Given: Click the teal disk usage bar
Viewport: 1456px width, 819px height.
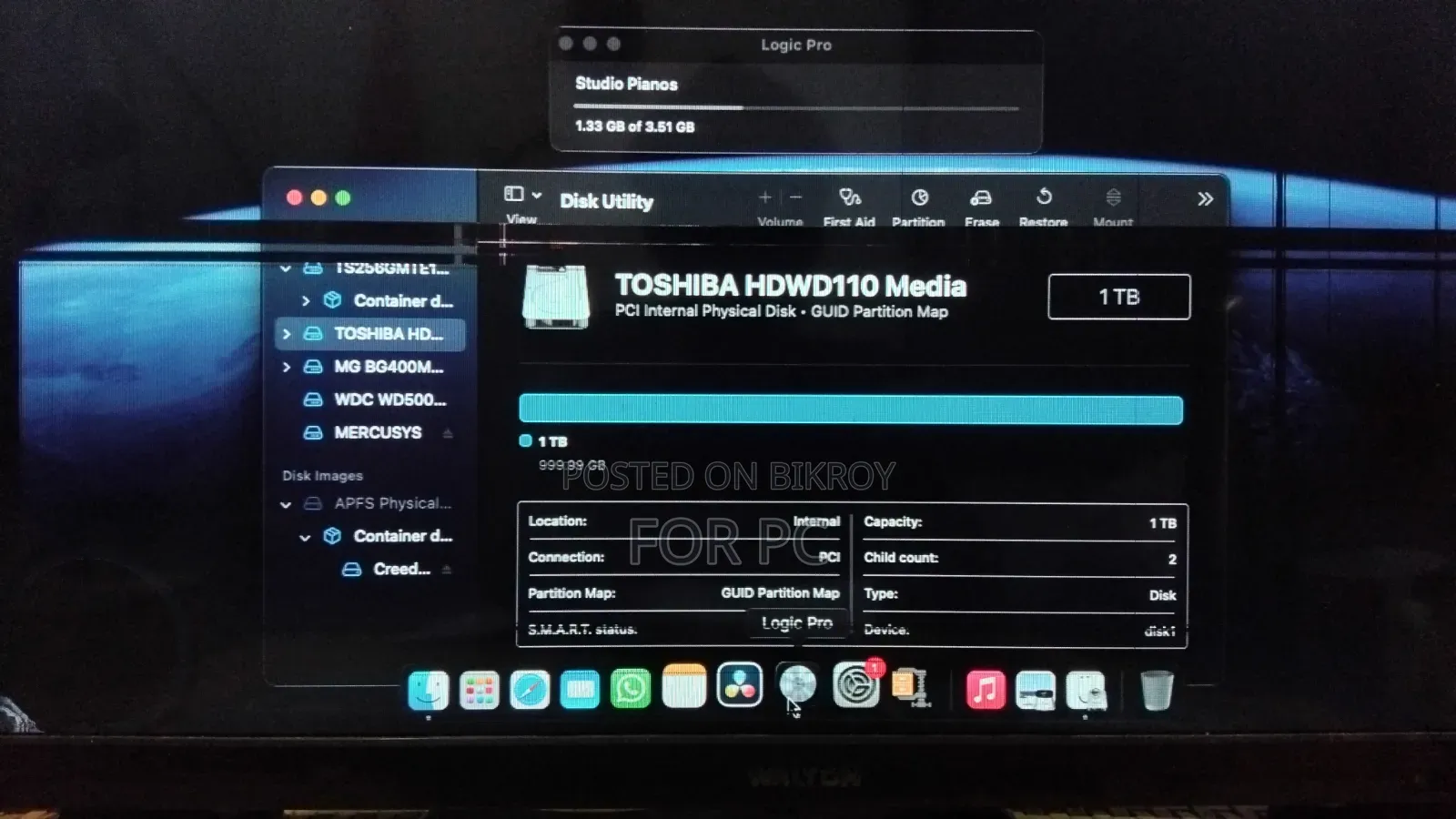Looking at the screenshot, I should click(851, 409).
